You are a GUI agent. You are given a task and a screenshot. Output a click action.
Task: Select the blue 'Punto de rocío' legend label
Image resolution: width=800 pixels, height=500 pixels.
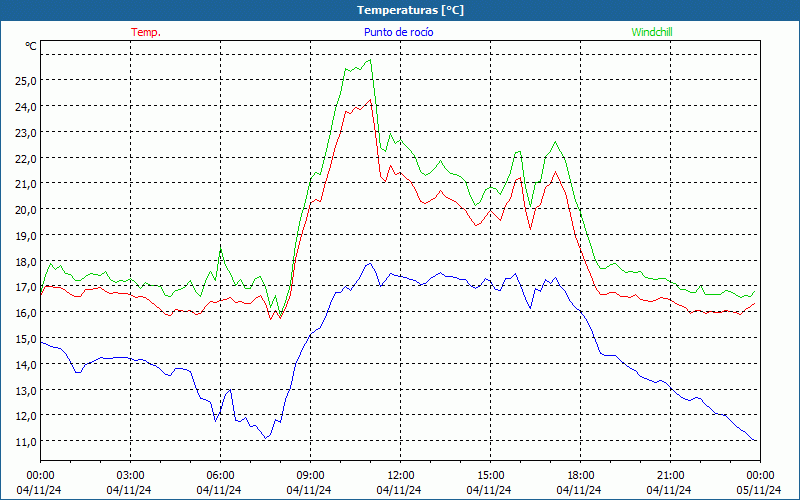pos(398,32)
